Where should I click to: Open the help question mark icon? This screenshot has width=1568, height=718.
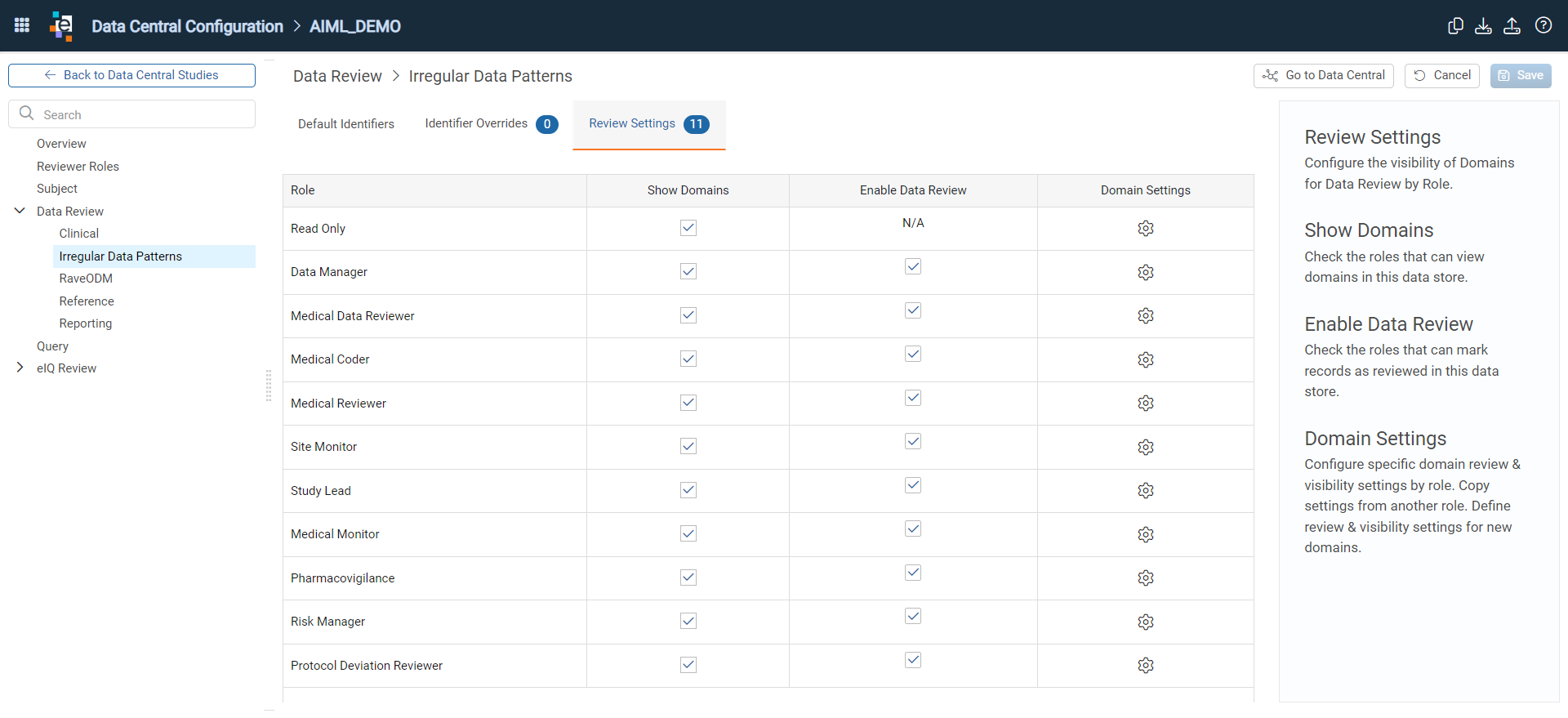click(1543, 25)
